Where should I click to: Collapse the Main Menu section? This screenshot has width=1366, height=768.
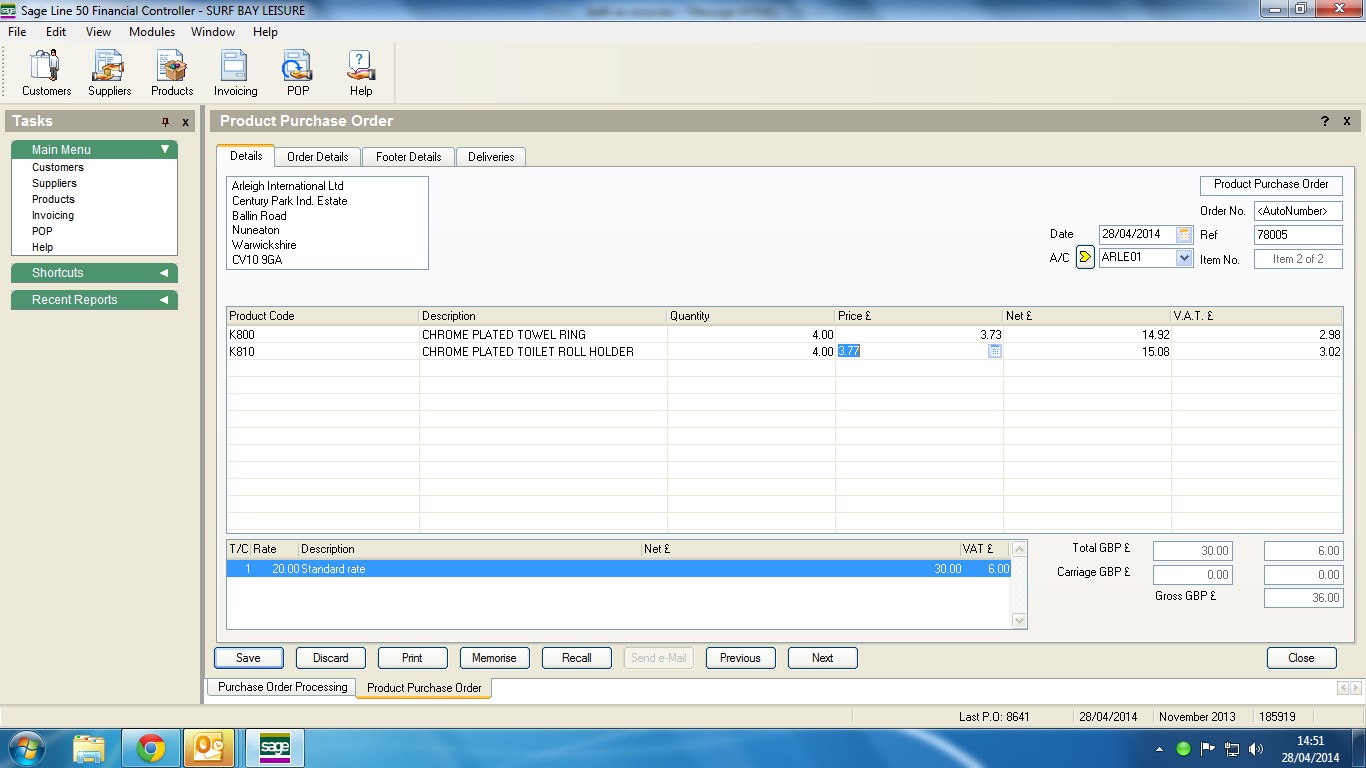pos(165,150)
